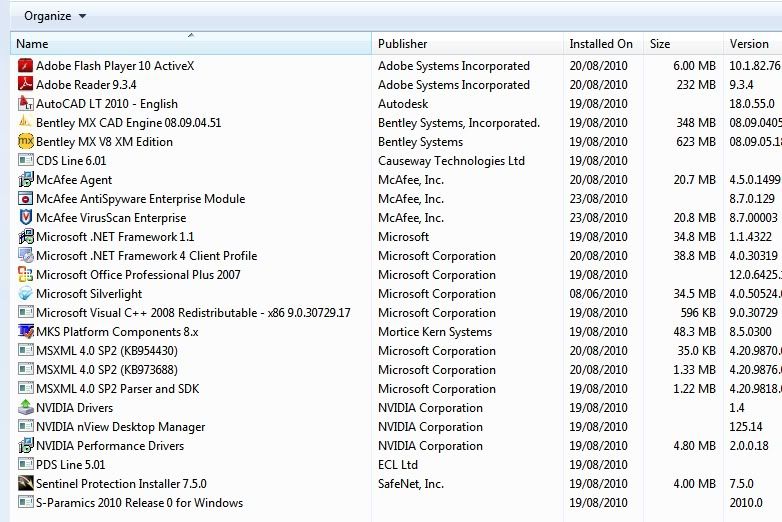Select 'Adobe Reader 9.3.4' program name
The width and height of the screenshot is (782, 522).
[86, 85]
